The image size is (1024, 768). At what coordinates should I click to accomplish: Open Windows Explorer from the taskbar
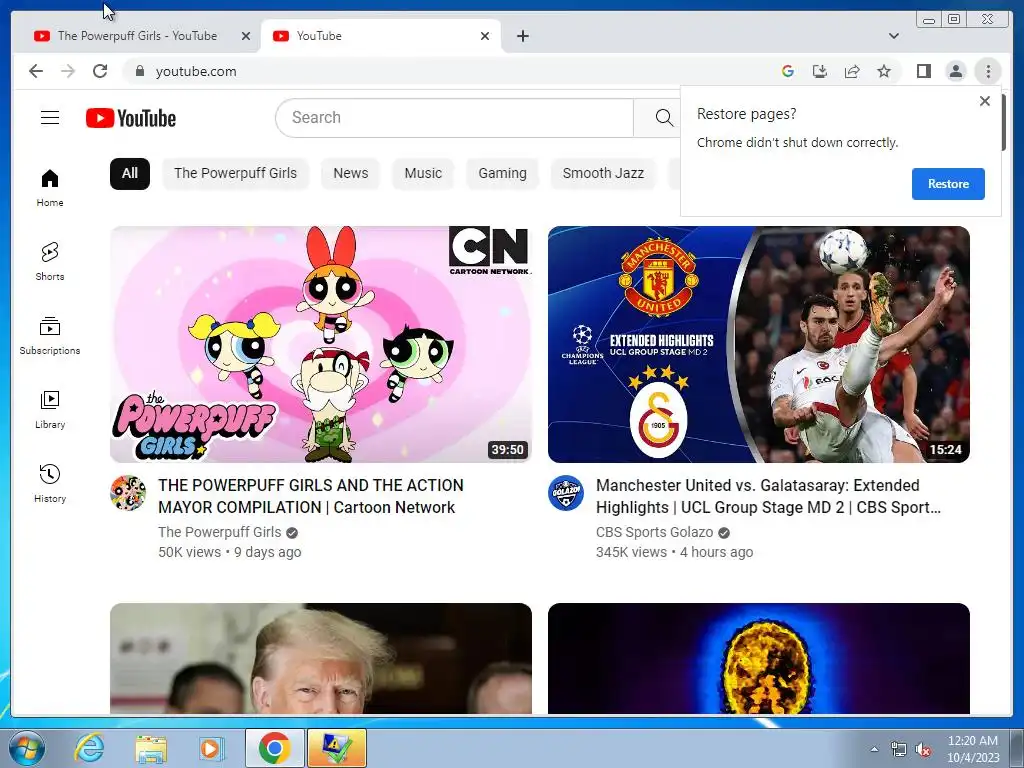pos(151,748)
